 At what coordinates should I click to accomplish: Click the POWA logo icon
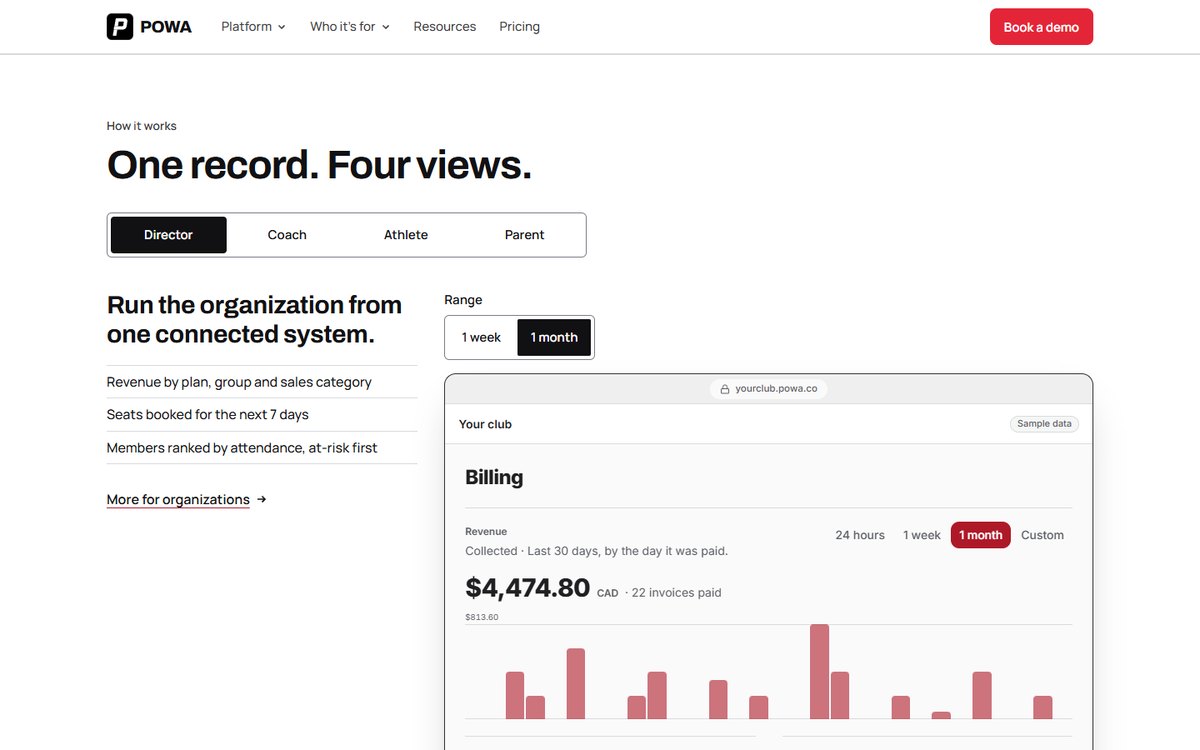tap(120, 27)
